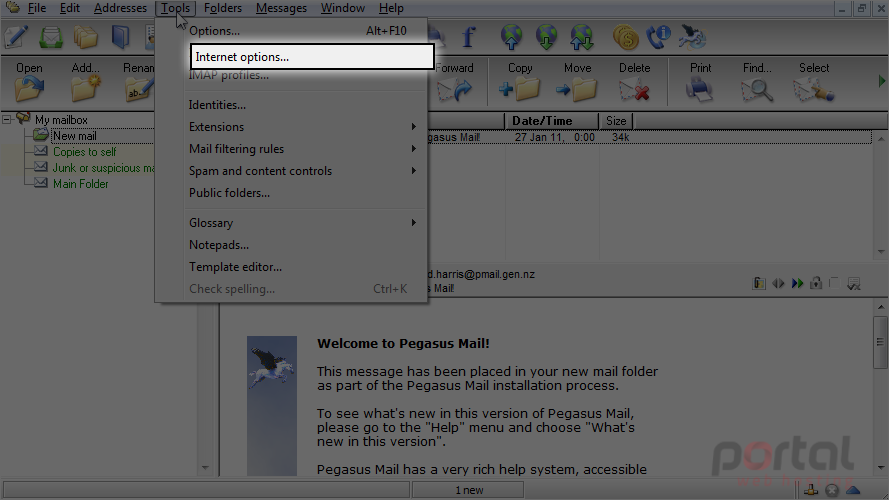The image size is (889, 500).
Task: Click the phone info help icon
Action: [x=659, y=37]
